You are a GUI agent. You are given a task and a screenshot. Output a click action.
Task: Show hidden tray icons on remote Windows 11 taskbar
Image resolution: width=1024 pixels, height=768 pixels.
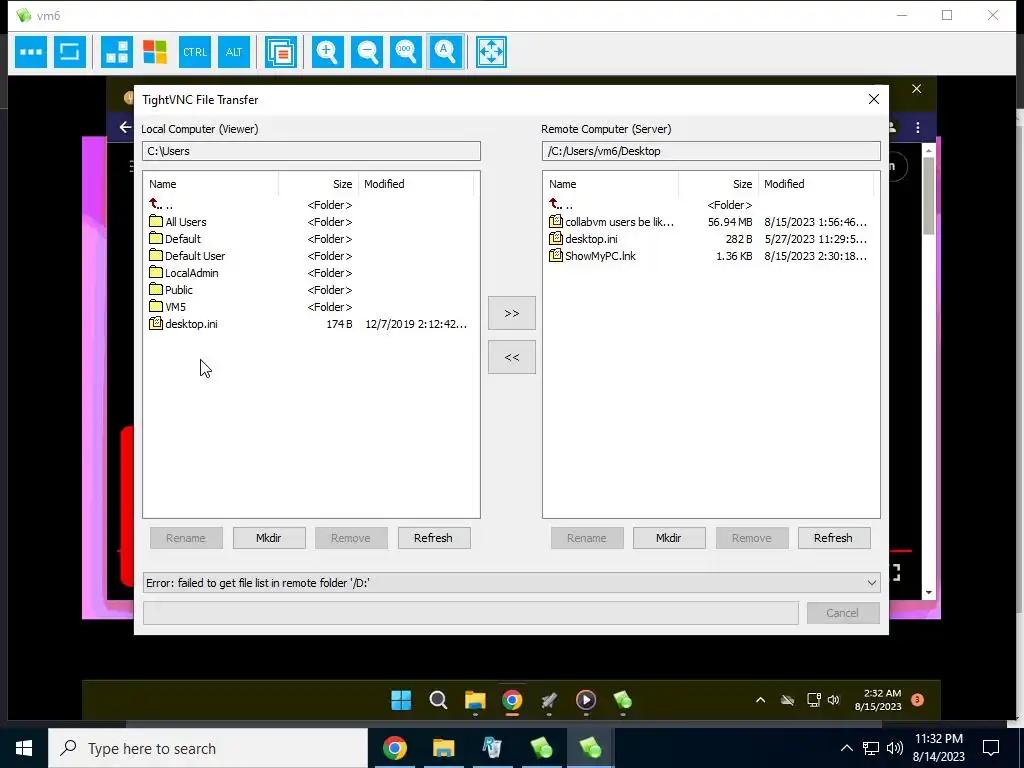click(760, 700)
